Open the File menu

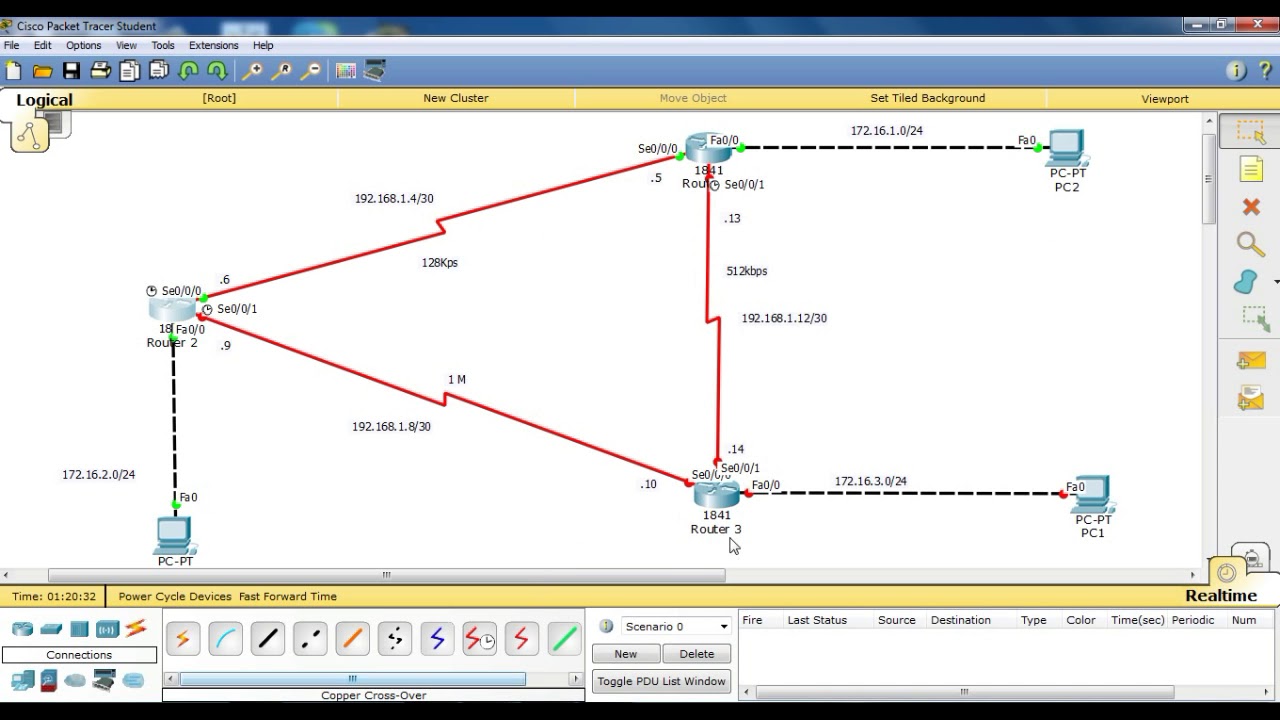(11, 45)
